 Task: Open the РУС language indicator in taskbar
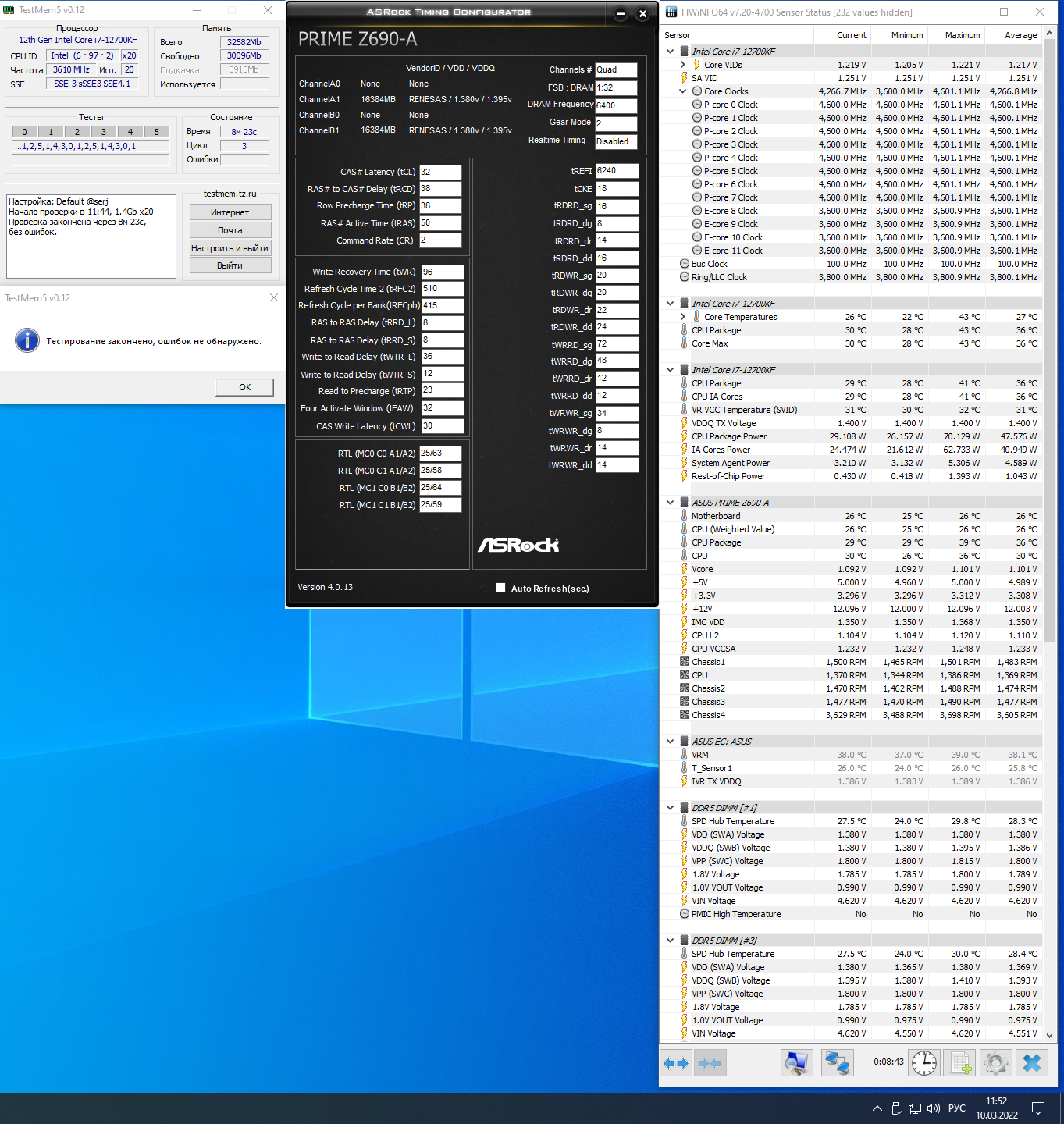click(957, 1108)
